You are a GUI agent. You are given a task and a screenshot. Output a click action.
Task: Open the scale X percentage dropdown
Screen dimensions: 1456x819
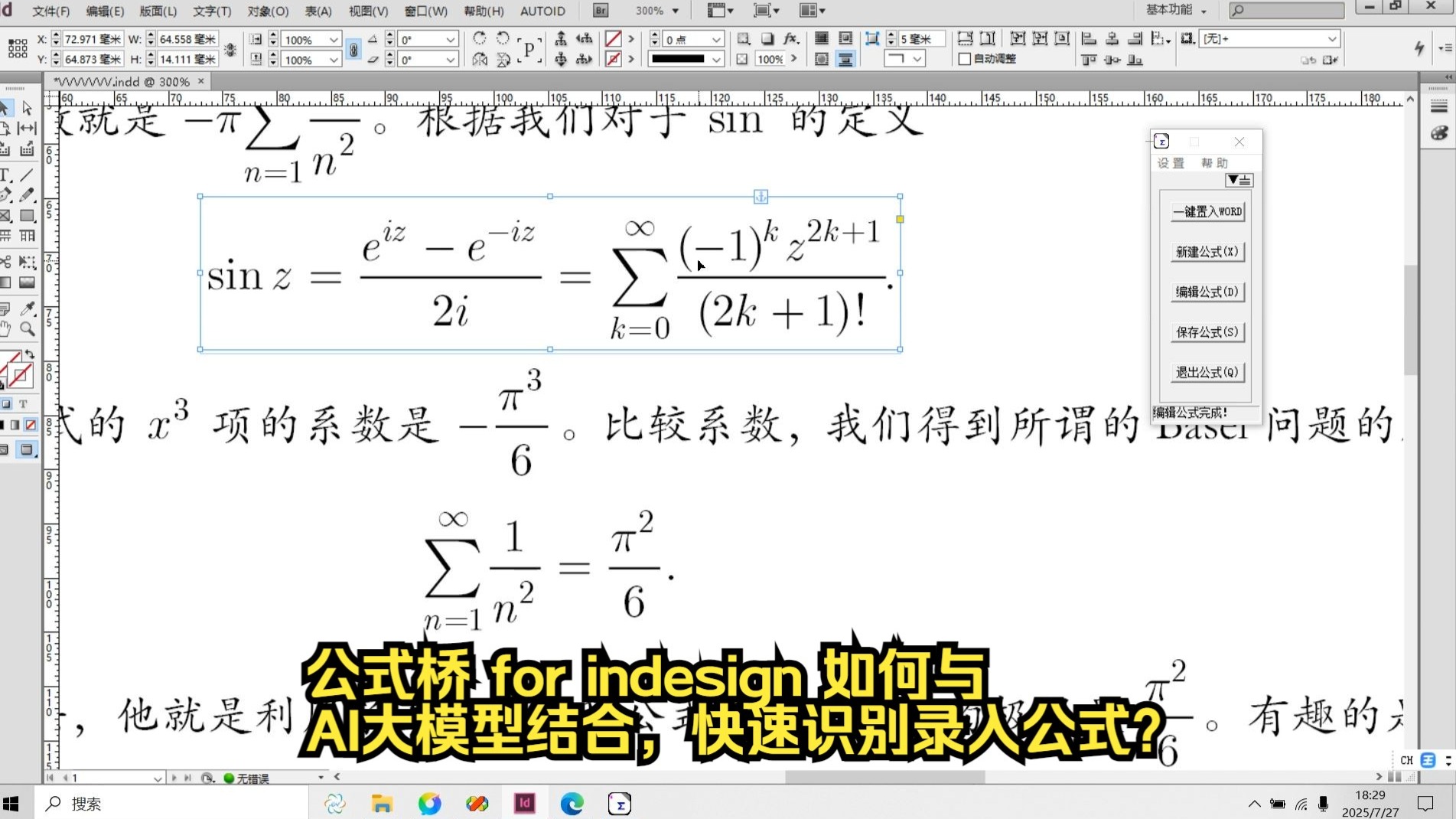click(334, 39)
